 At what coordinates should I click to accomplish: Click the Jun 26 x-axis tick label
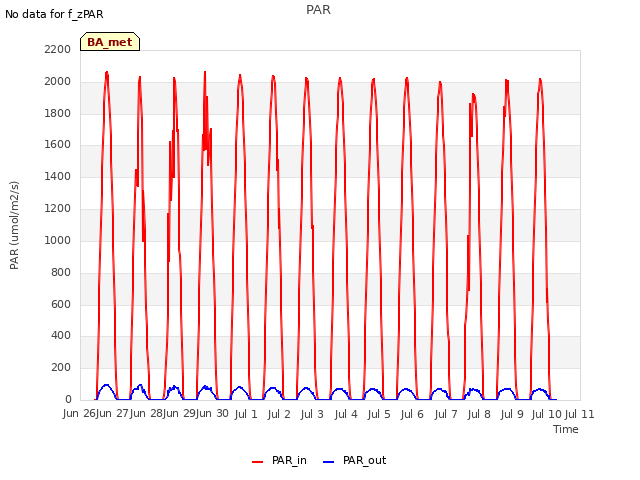pyautogui.click(x=79, y=414)
